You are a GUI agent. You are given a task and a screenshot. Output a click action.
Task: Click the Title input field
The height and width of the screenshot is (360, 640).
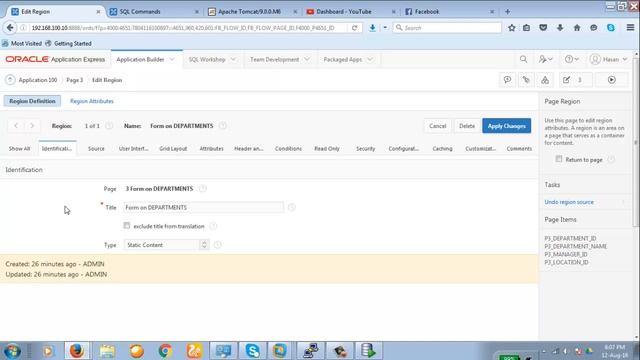click(x=203, y=207)
